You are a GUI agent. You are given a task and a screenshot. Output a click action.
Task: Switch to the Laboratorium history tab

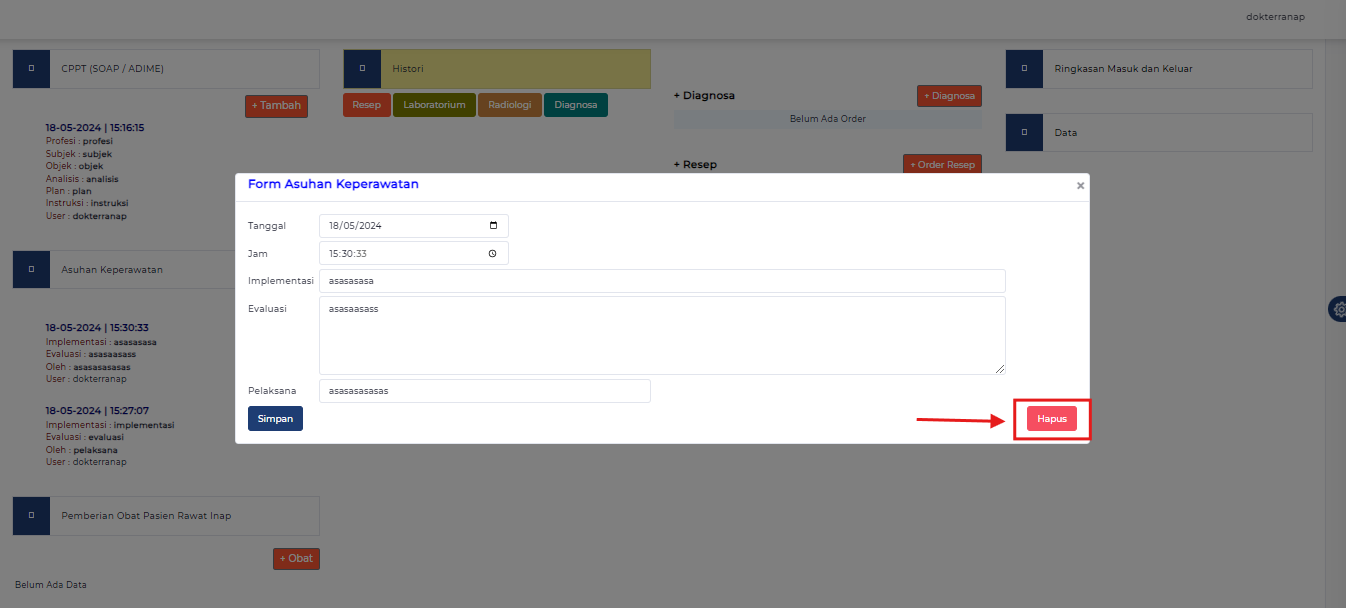click(434, 104)
